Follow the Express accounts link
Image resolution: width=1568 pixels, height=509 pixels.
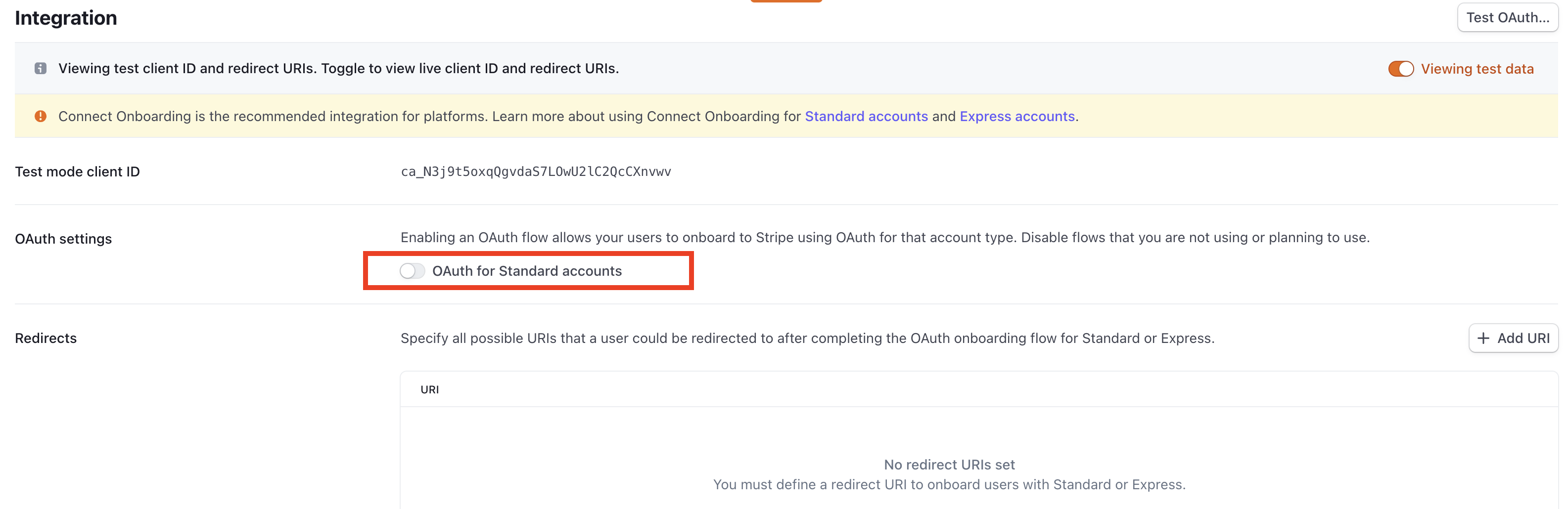[x=1016, y=116]
